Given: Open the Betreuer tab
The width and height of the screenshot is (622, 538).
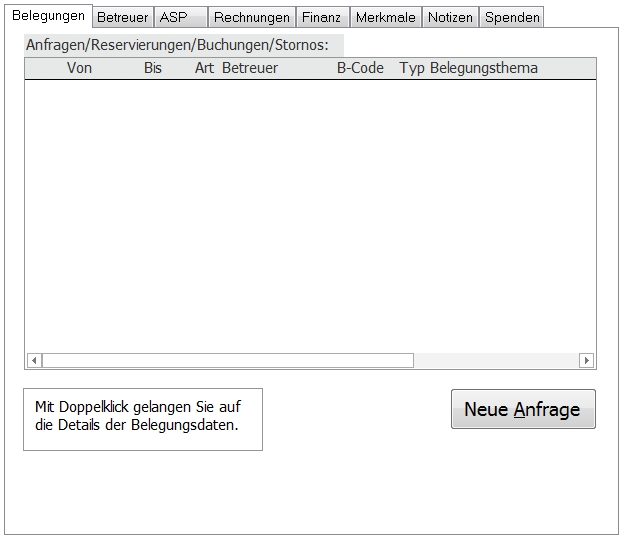Looking at the screenshot, I should pos(122,17).
